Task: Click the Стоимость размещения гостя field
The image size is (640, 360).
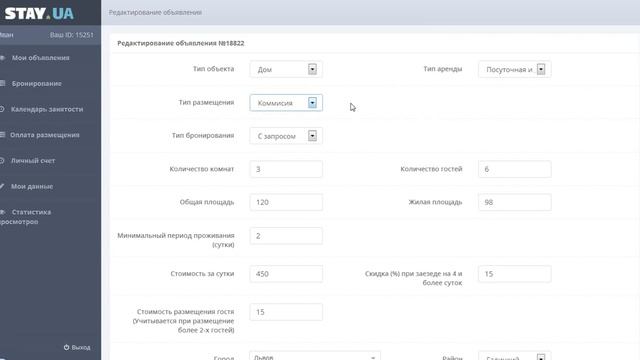Action: 286,312
